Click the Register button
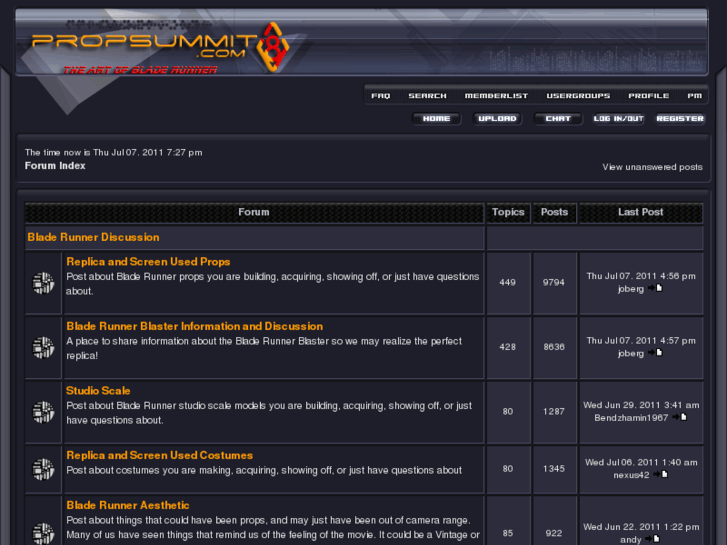727x545 pixels. [x=680, y=119]
